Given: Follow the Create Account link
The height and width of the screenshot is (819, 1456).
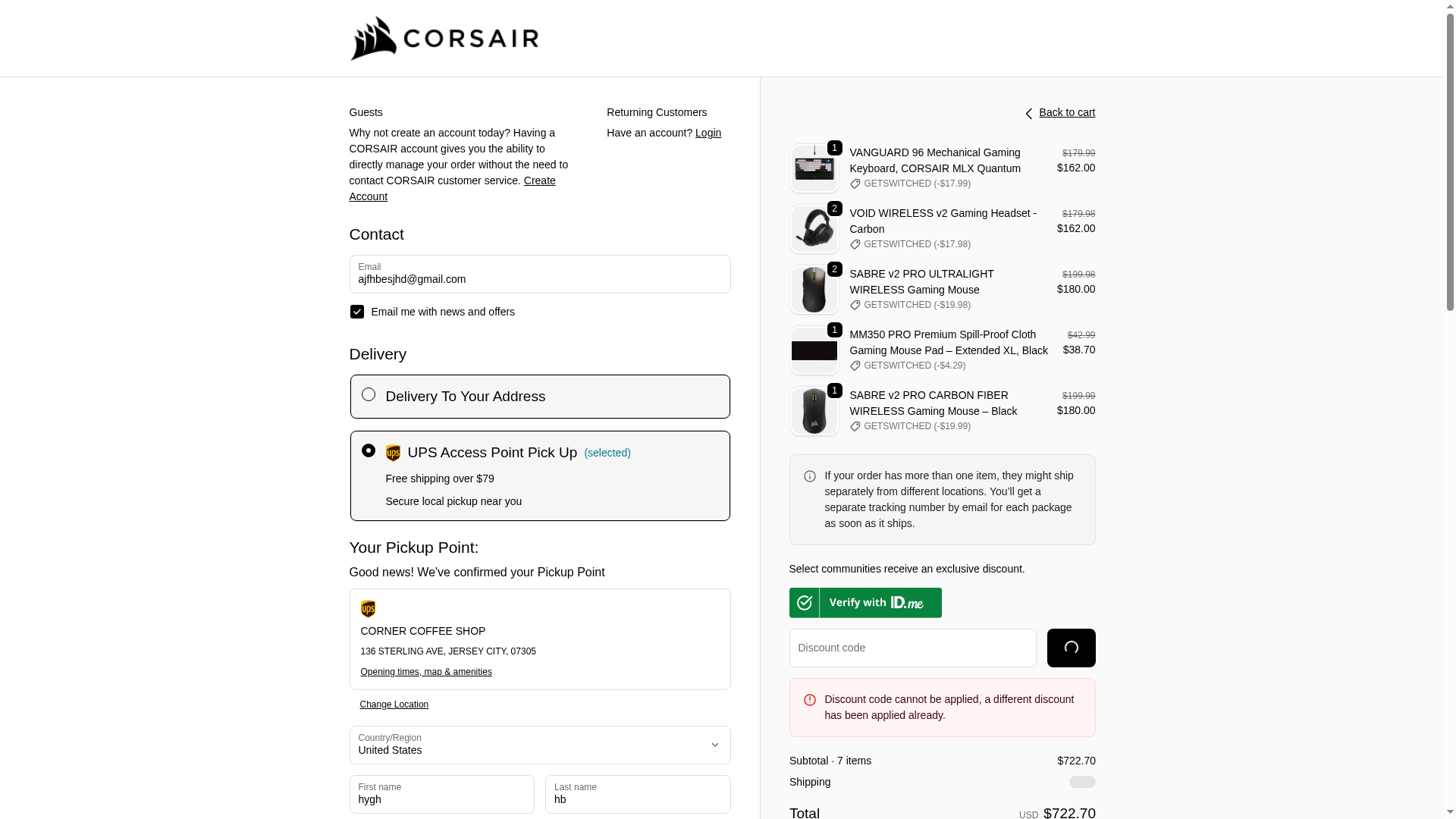Looking at the screenshot, I should tap(539, 180).
